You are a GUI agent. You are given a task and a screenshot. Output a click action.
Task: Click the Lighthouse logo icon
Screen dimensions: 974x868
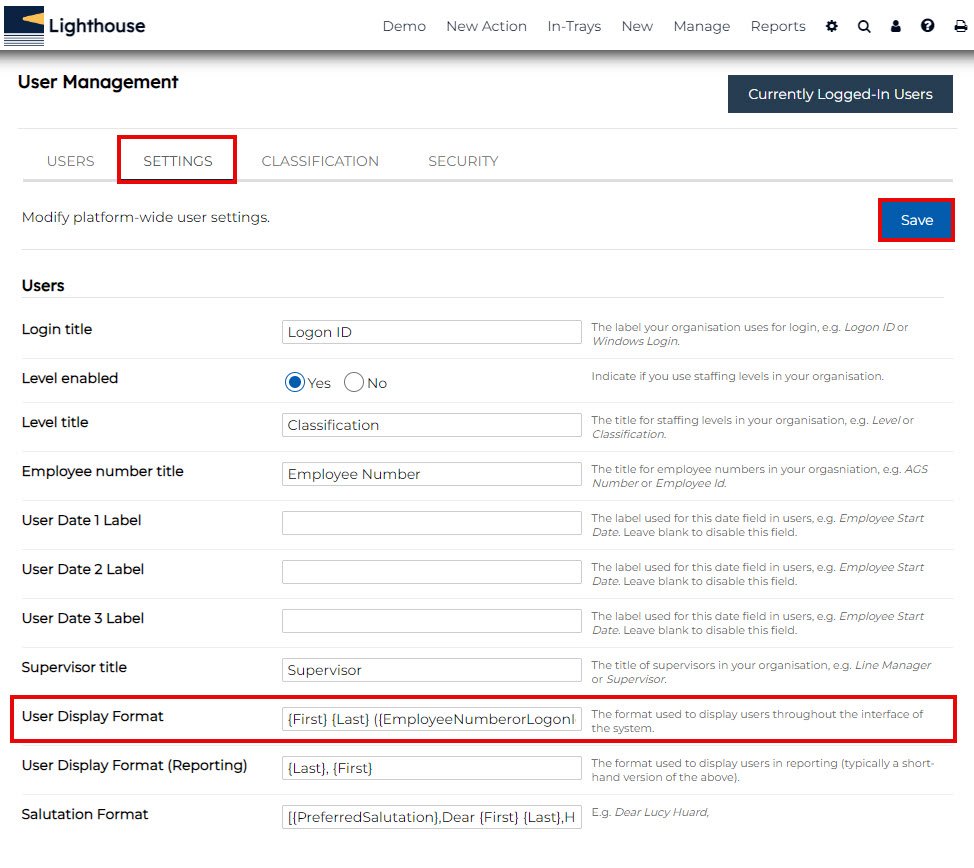tap(24, 26)
